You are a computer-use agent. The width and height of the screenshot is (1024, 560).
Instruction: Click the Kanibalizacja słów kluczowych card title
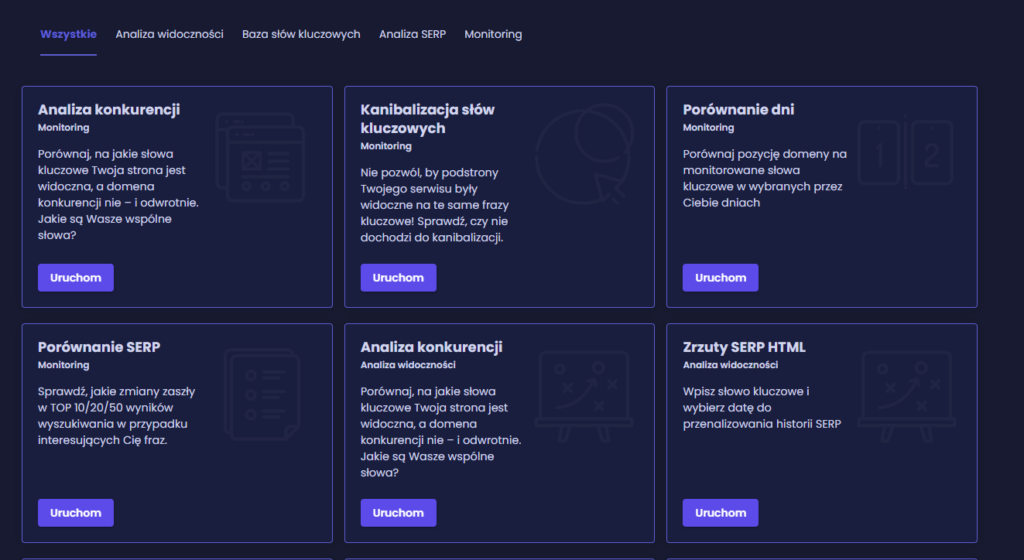point(427,119)
